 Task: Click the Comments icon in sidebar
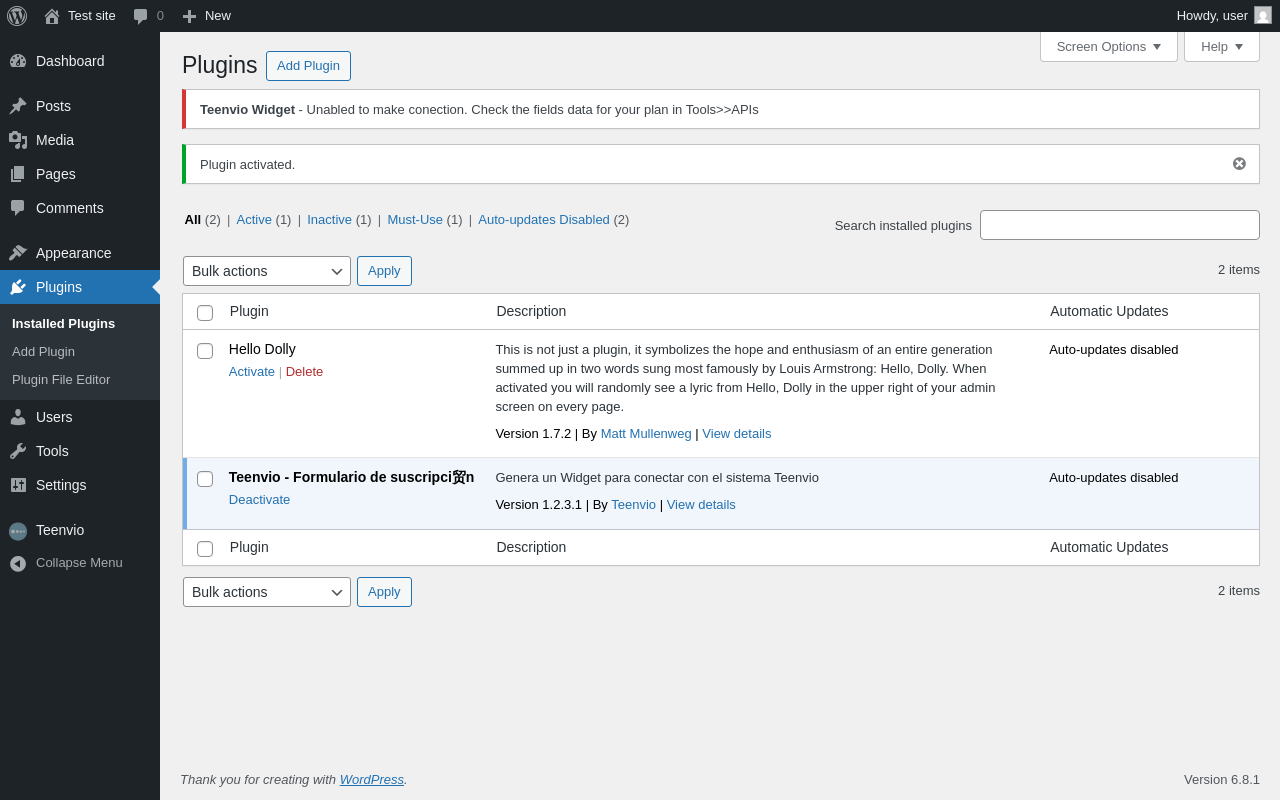[x=18, y=208]
